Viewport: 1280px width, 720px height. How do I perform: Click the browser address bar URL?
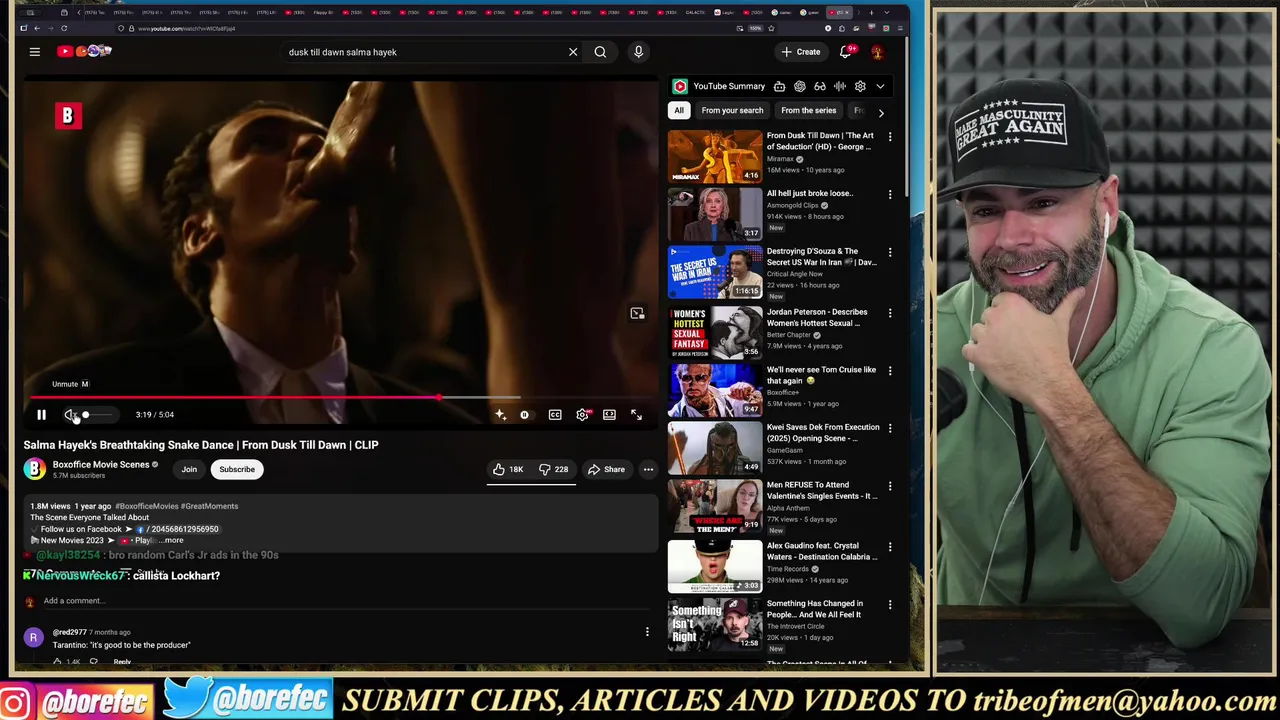pyautogui.click(x=187, y=28)
